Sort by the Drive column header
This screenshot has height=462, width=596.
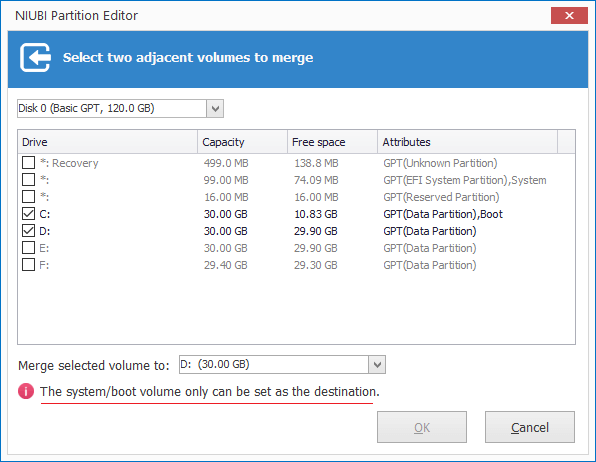108,142
